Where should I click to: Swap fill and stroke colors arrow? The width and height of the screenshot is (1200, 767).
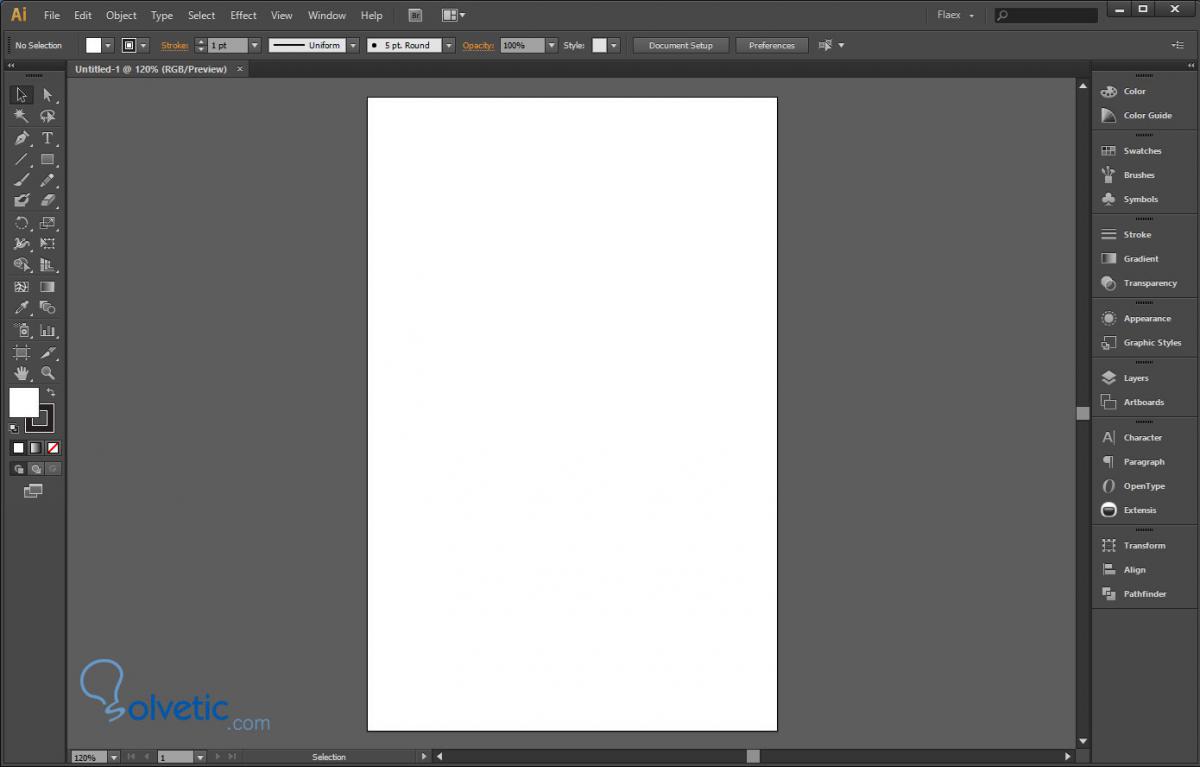pos(51,392)
